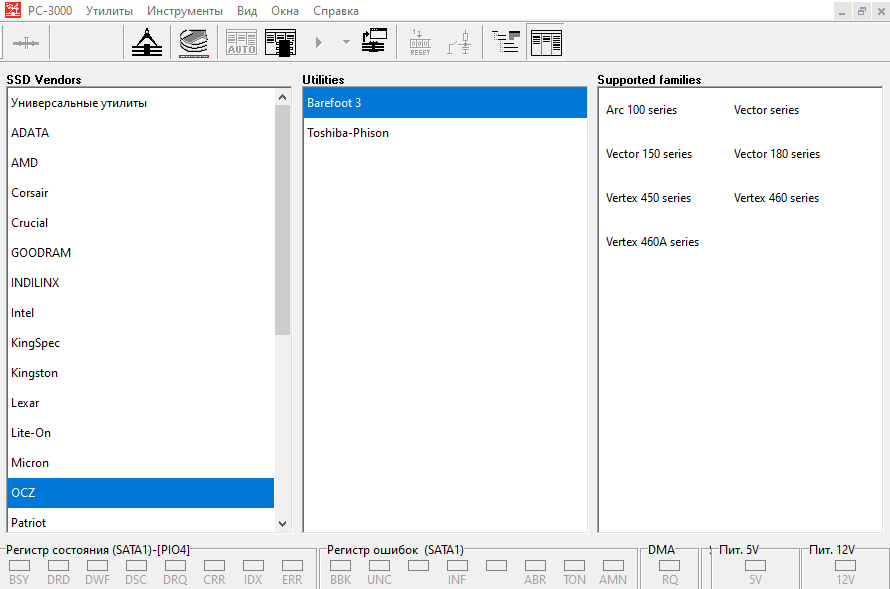This screenshot has width=890, height=589.
Task: Select Barefoot 3 utility
Action: point(445,103)
